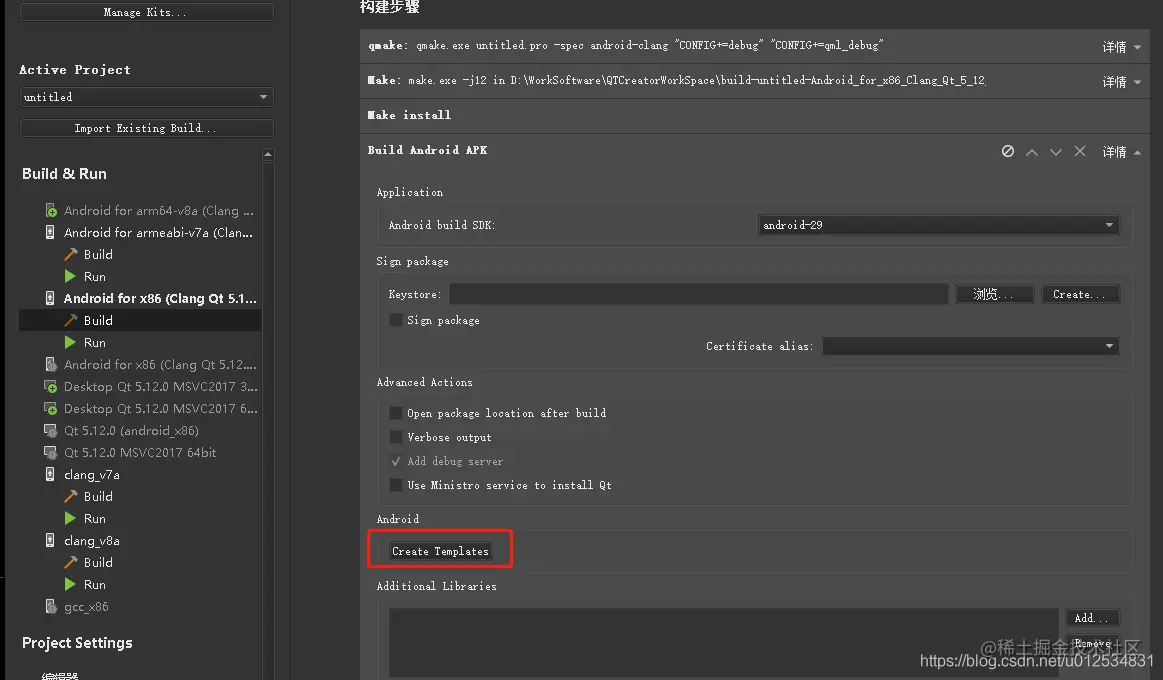Open Run settings under Android for x86
Image resolution: width=1163 pixels, height=680 pixels.
(x=94, y=343)
